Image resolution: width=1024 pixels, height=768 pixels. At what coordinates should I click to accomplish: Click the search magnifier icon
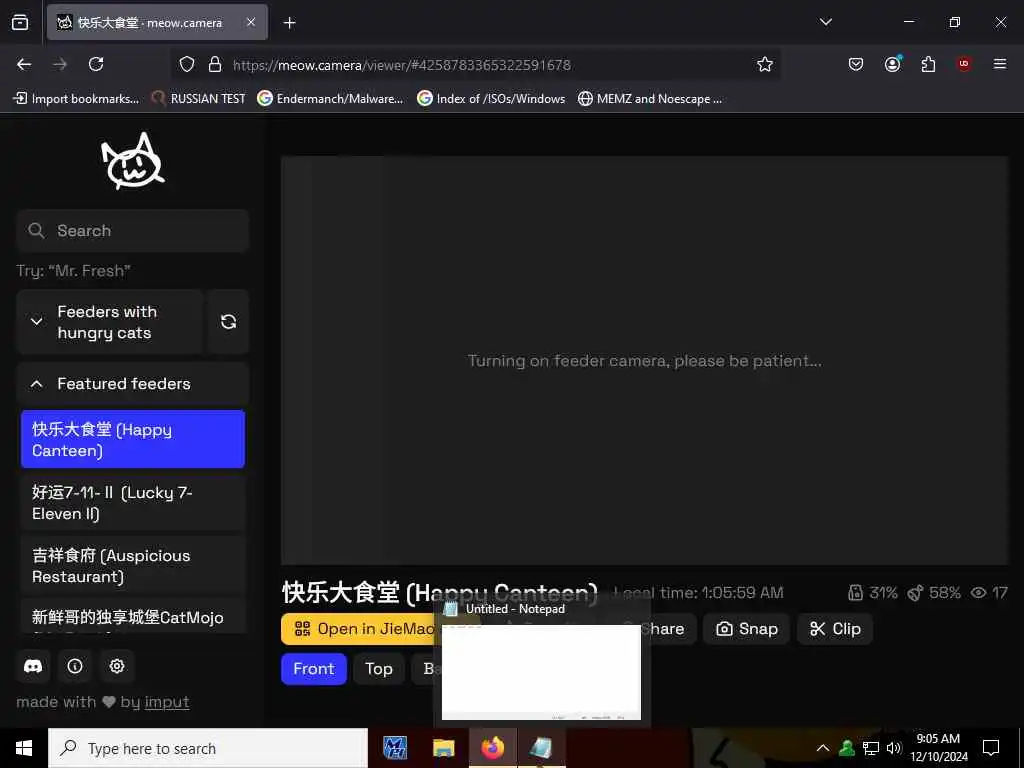coord(37,231)
